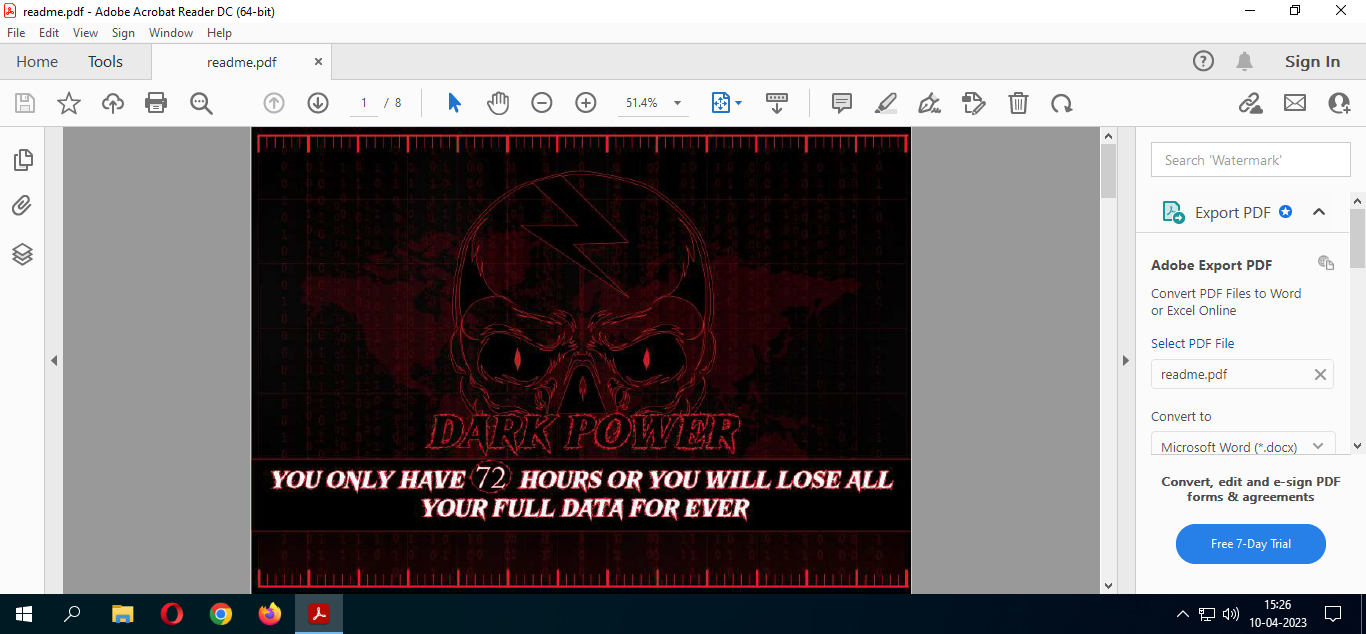Open the Attachments paperclip panel
1366x634 pixels.
[x=22, y=206]
